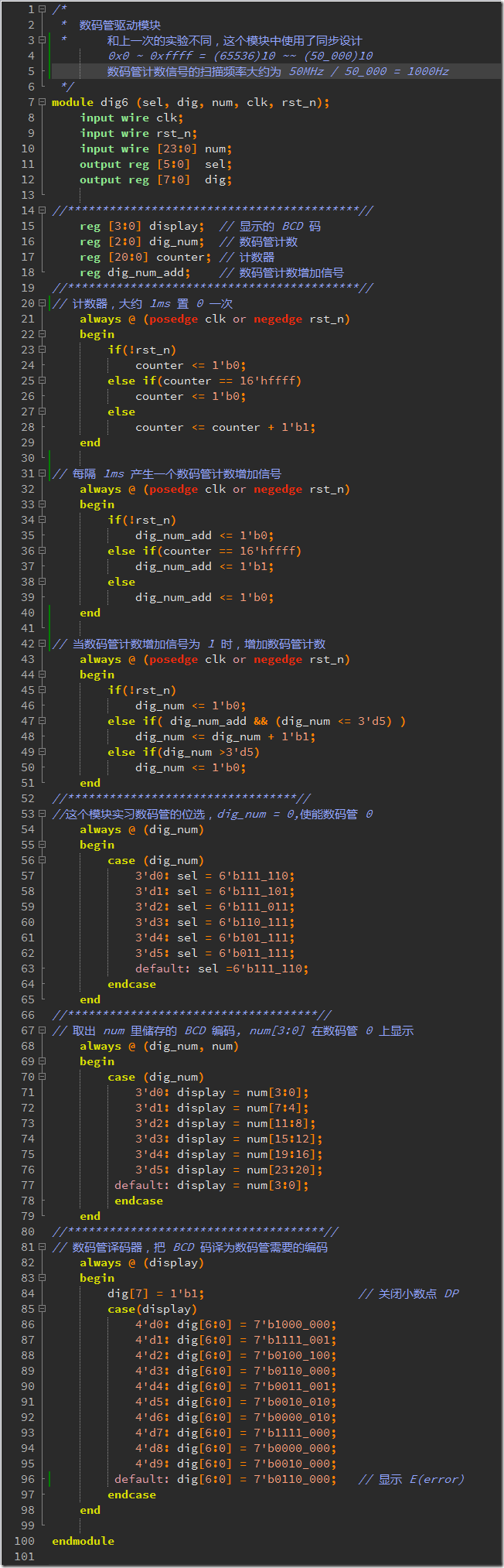
Task: Click '3'd5: display = num[23:20];' case
Action: click(229, 1170)
